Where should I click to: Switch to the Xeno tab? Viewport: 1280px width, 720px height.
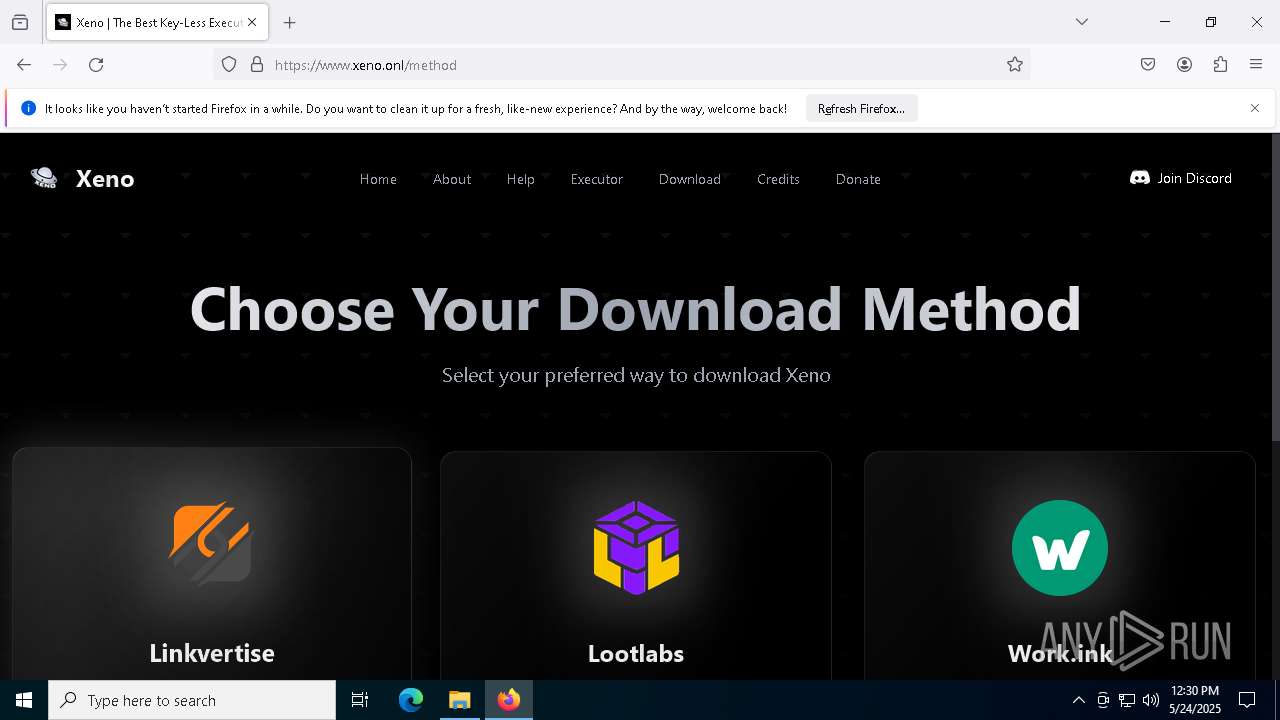157,22
